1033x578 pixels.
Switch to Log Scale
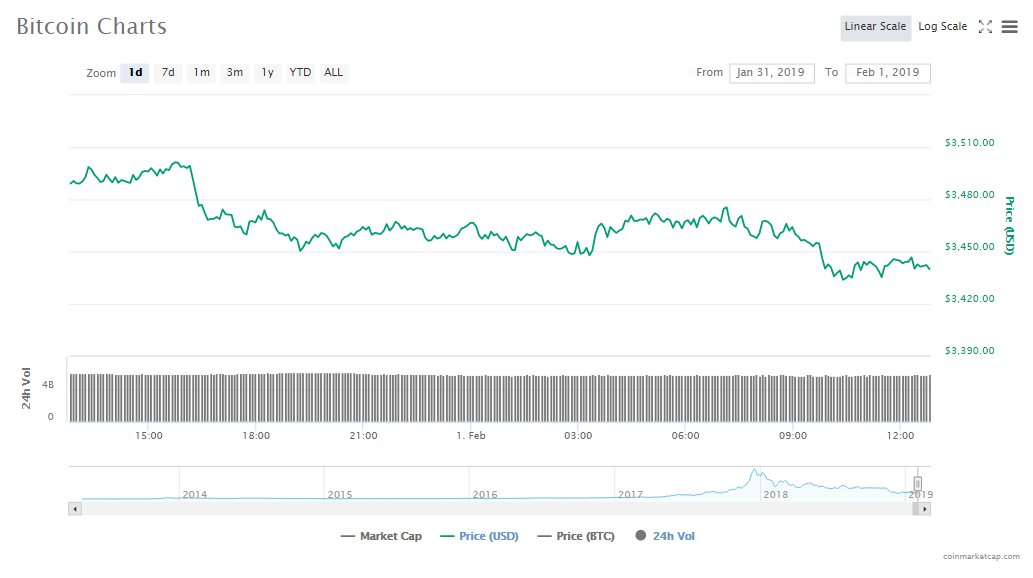pyautogui.click(x=942, y=27)
